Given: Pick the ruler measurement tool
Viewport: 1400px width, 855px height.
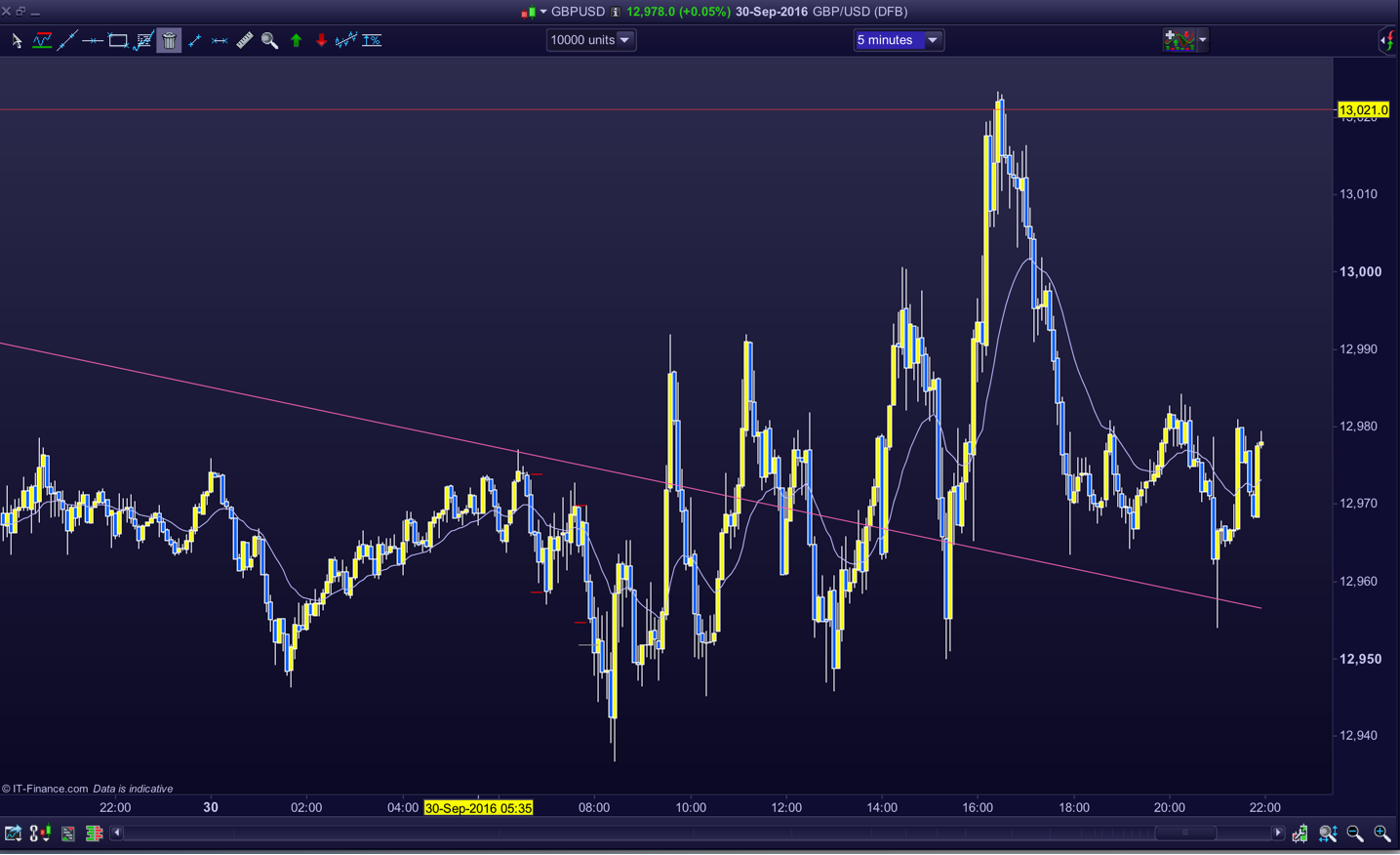Looking at the screenshot, I should pyautogui.click(x=245, y=40).
